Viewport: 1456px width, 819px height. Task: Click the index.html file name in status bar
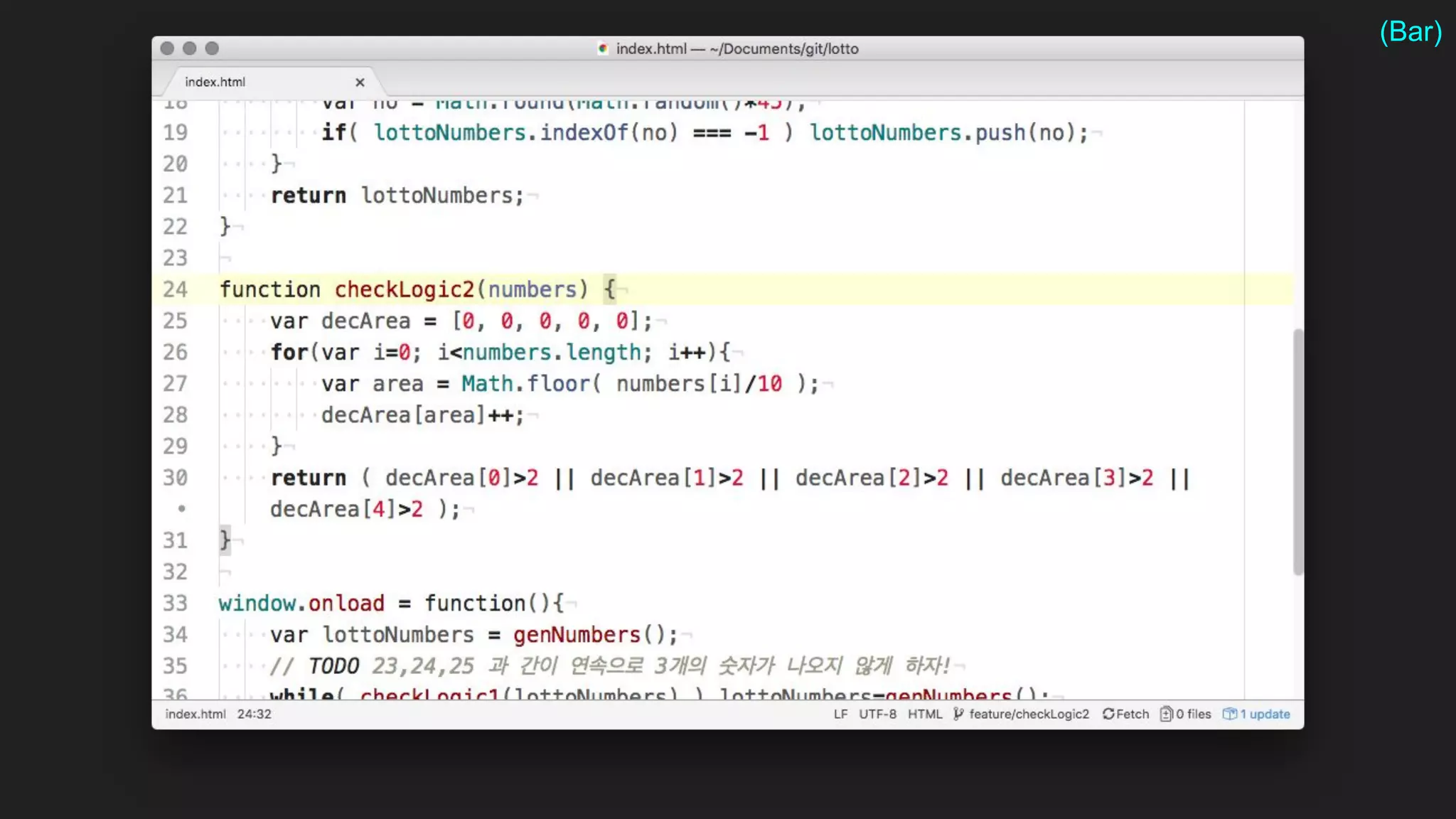click(195, 714)
